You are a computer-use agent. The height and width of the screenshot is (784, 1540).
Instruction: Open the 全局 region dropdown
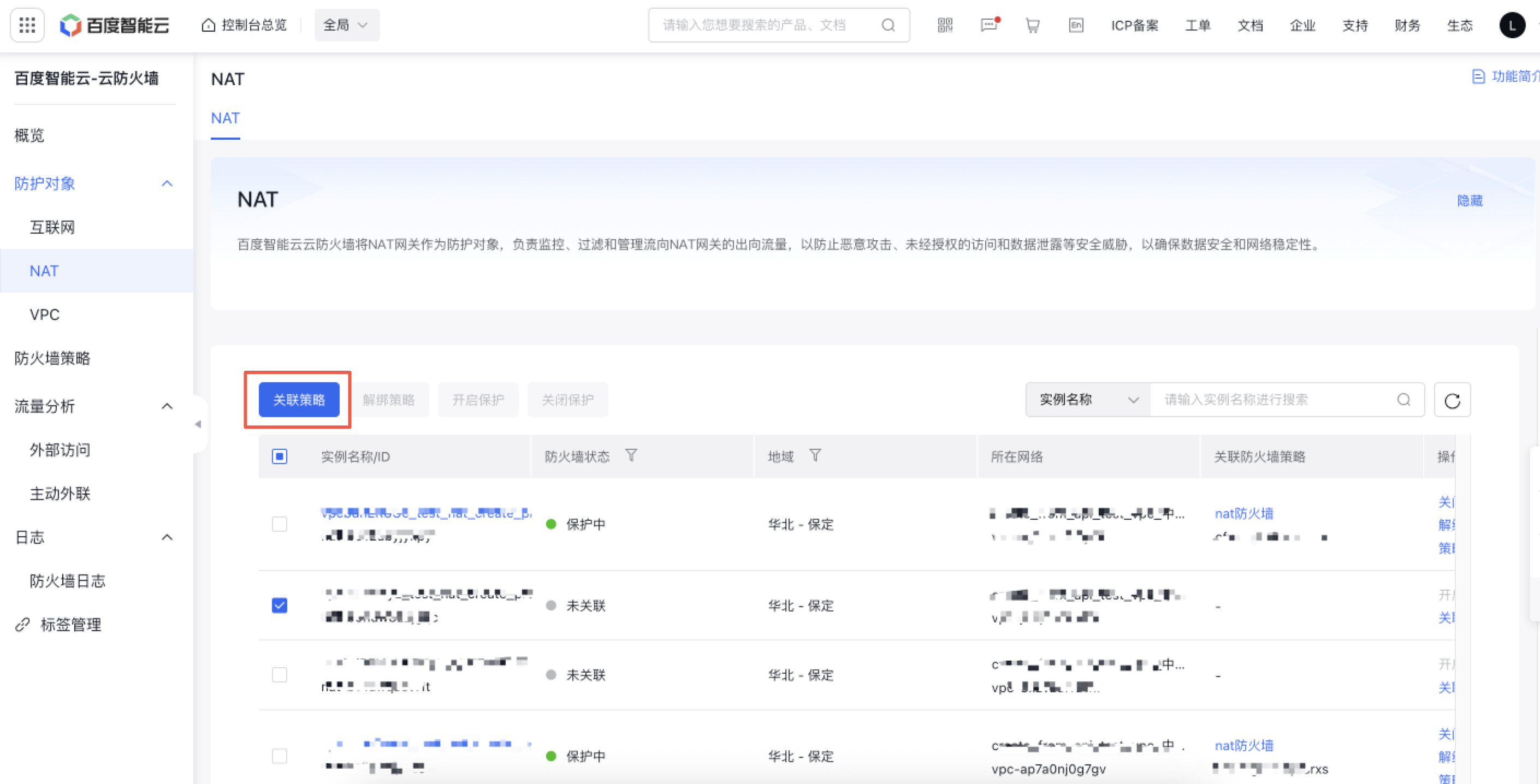pos(346,25)
